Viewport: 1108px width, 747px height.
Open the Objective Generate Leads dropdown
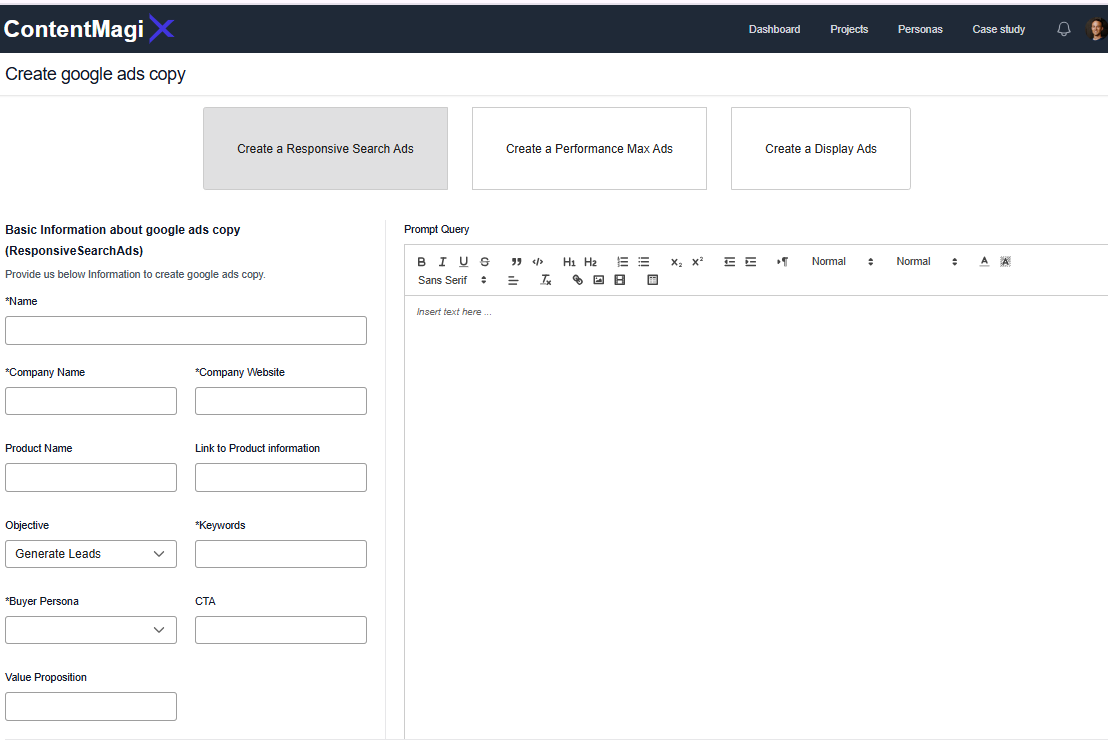91,554
